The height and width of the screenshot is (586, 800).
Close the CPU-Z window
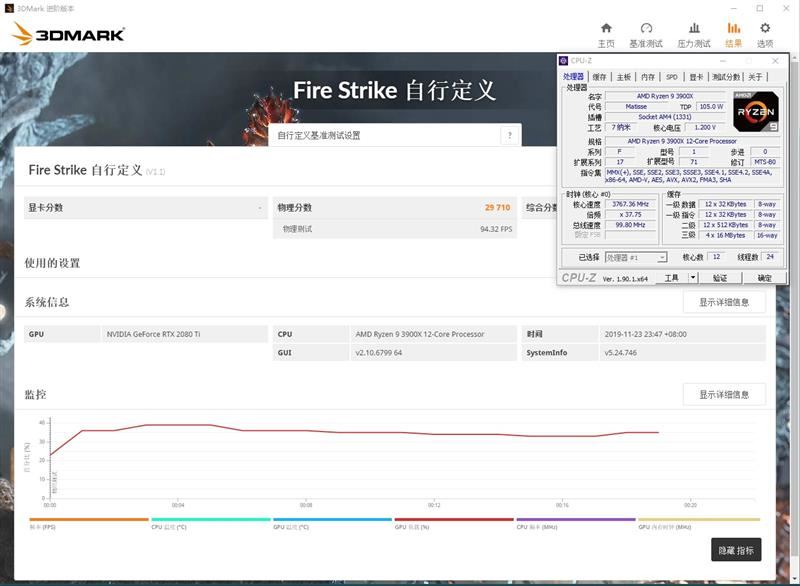pyautogui.click(x=775, y=61)
